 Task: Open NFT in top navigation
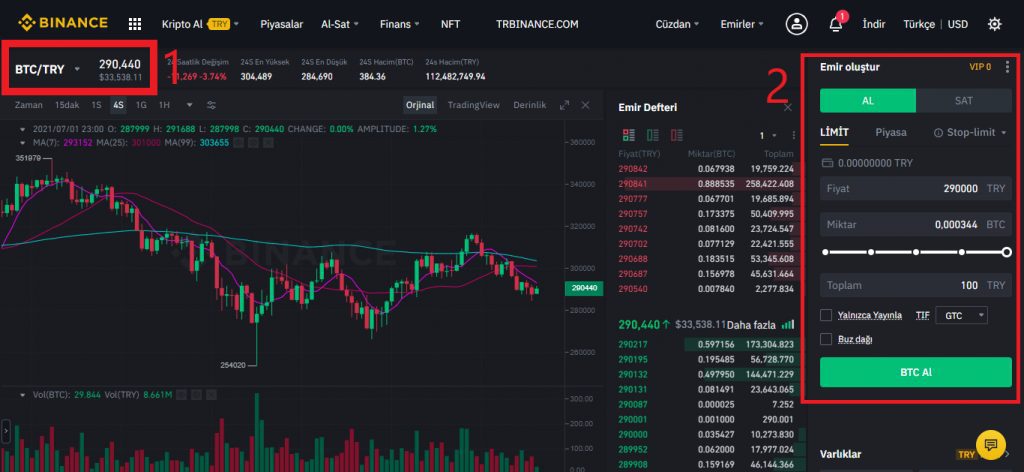click(x=450, y=24)
